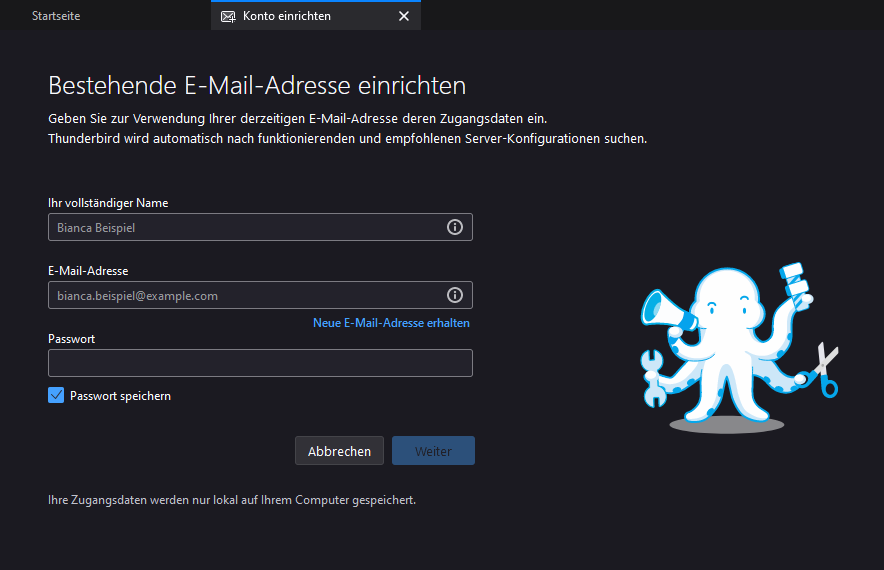Click the info icon in the full name field

455,227
